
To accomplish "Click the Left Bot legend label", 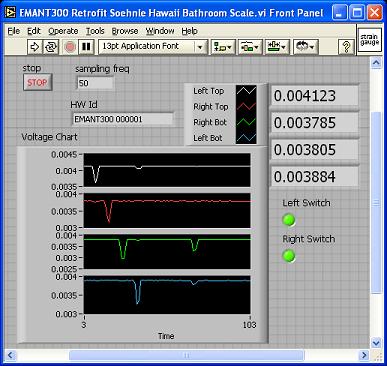I will click(208, 138).
